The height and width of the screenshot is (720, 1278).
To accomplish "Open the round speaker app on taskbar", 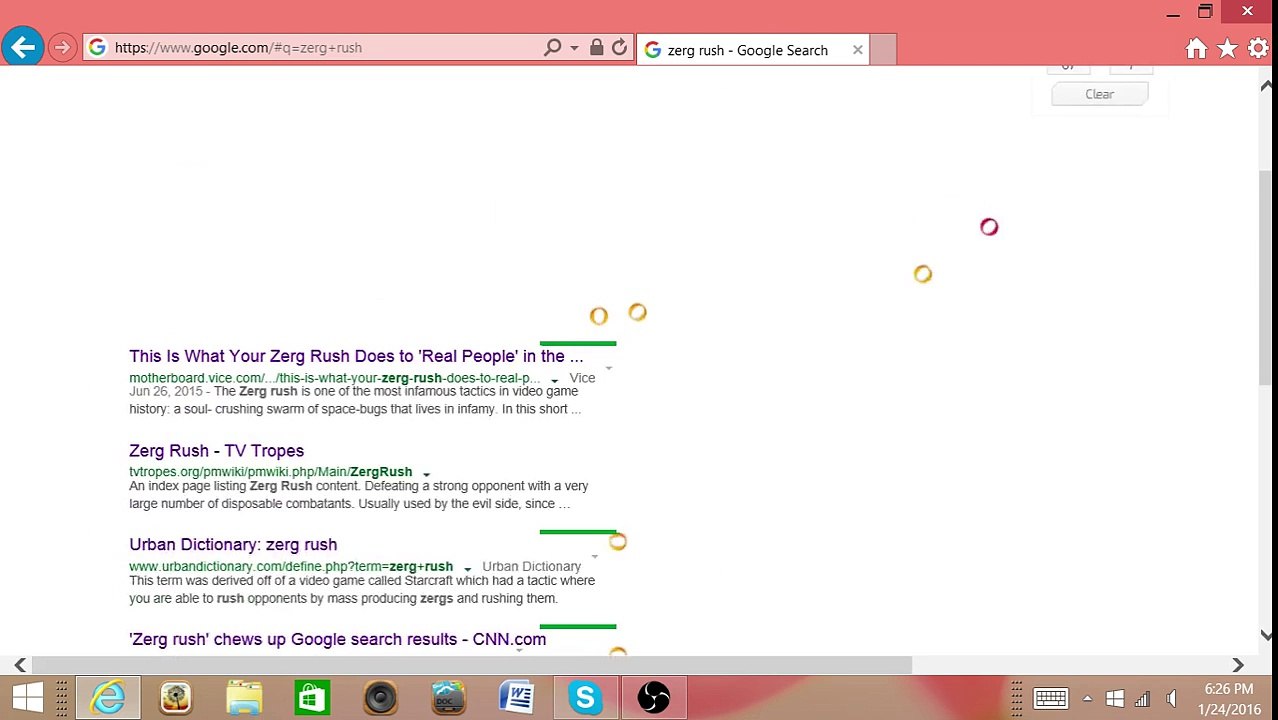I will [x=380, y=697].
